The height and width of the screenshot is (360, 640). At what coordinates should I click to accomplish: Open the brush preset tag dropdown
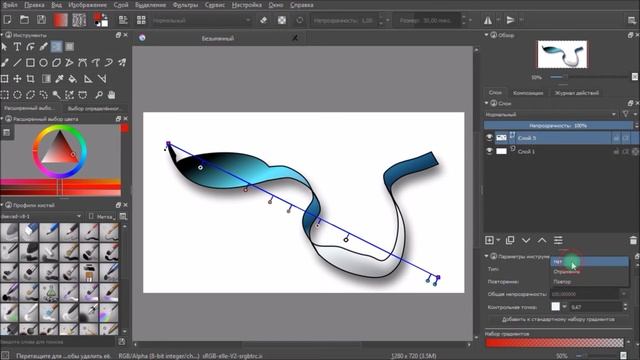click(41, 216)
